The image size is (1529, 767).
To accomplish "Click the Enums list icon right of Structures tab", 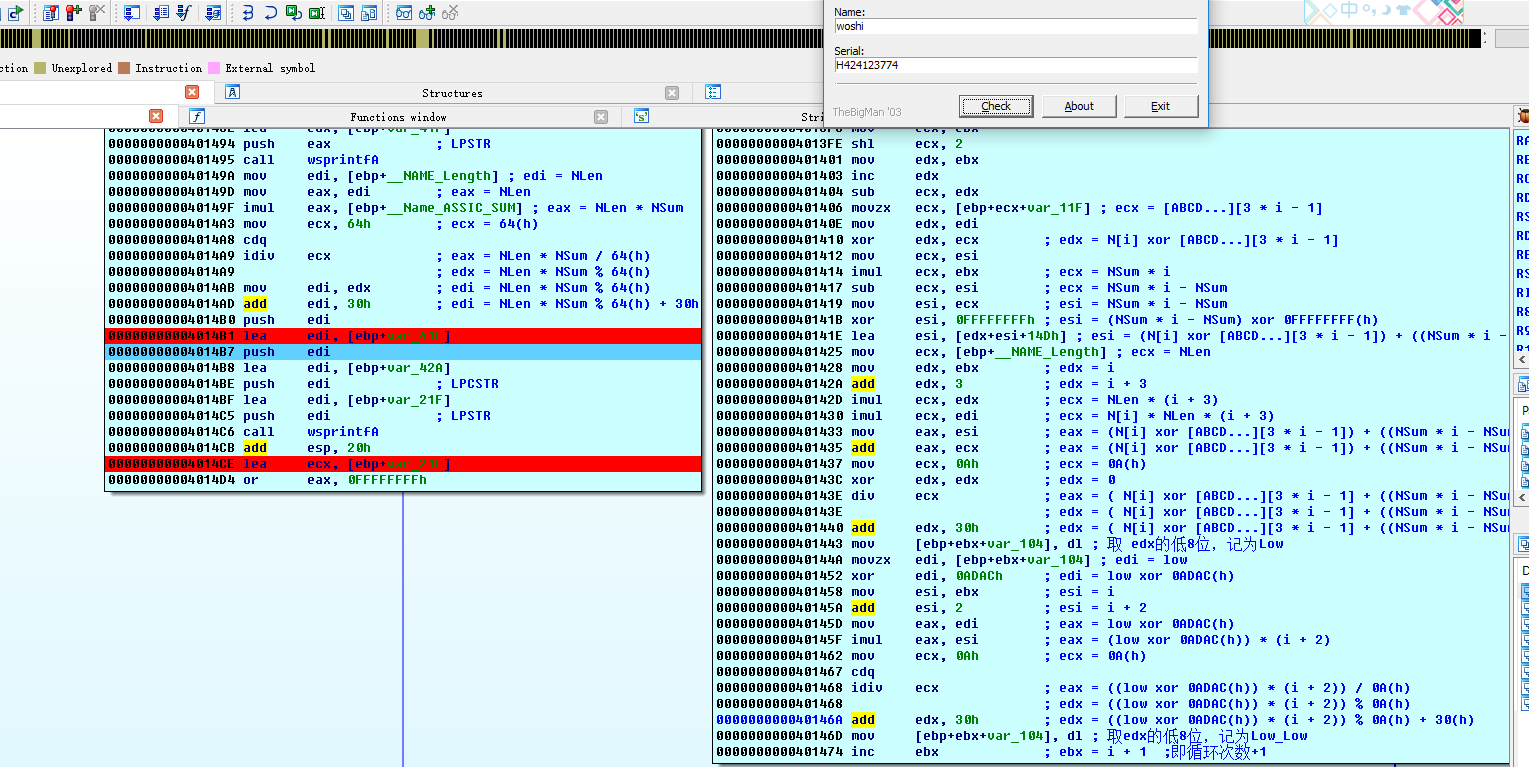I will 713,92.
